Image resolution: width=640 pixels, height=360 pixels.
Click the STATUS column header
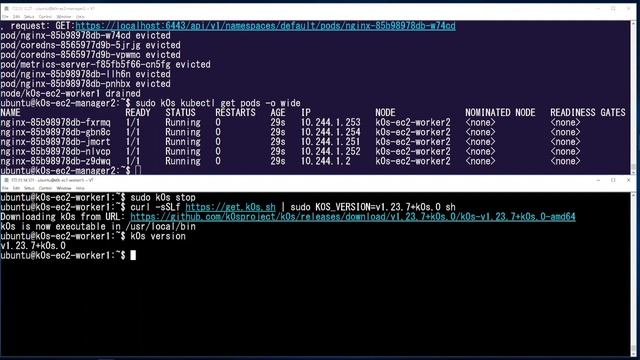180,113
